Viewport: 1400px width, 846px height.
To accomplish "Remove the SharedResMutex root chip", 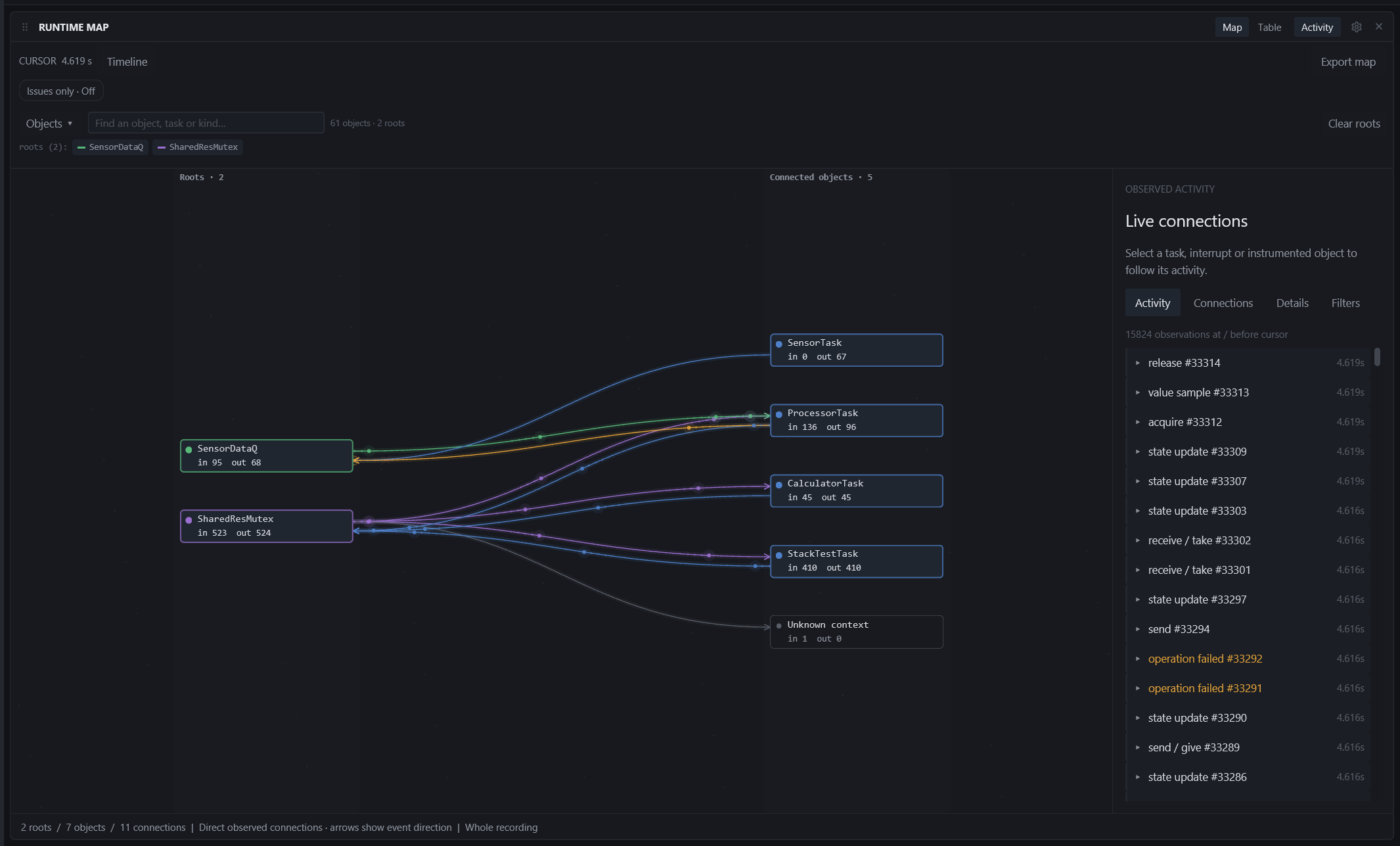I will tap(198, 147).
